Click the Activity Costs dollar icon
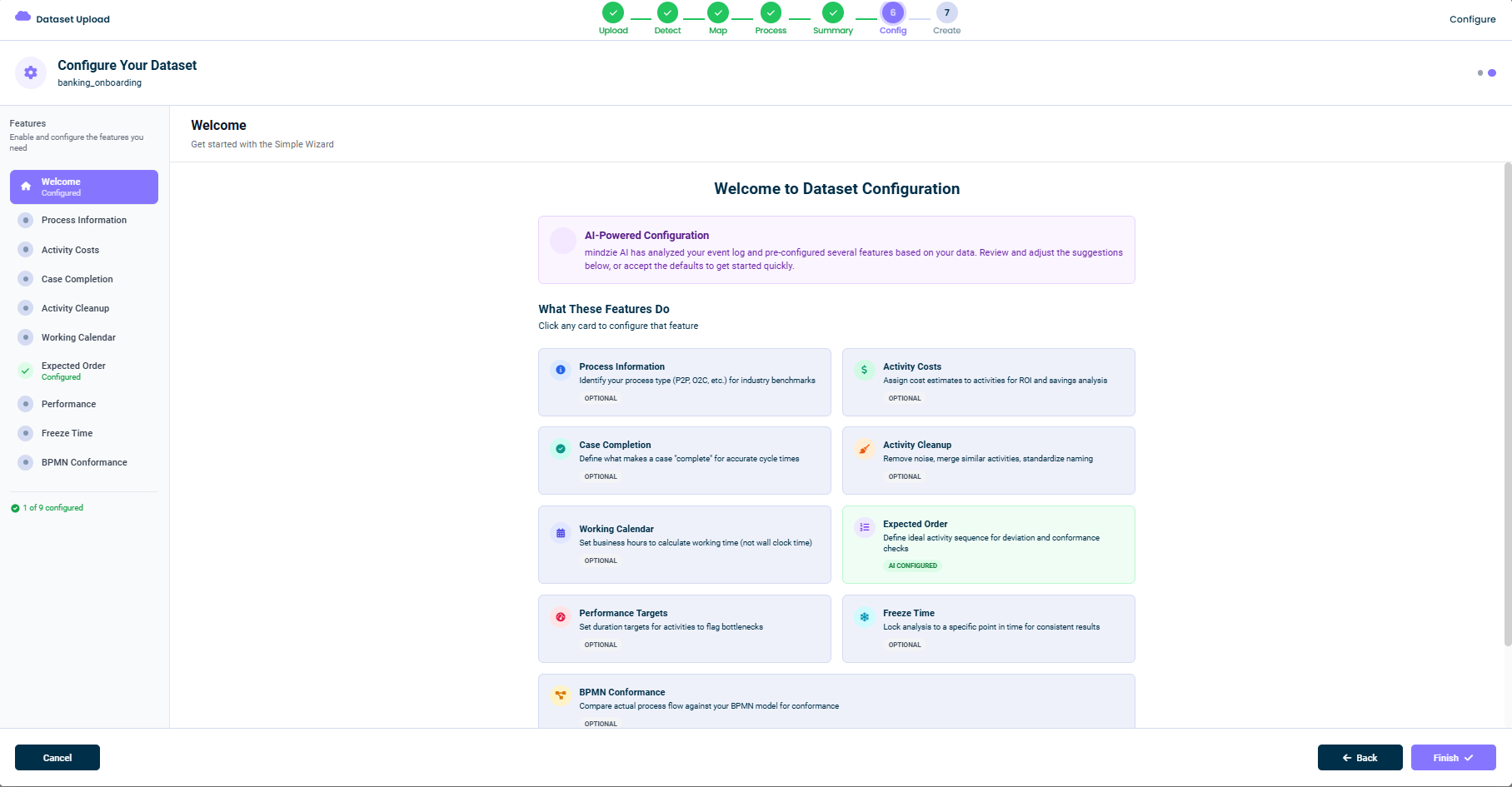This screenshot has height=787, width=1512. [865, 369]
